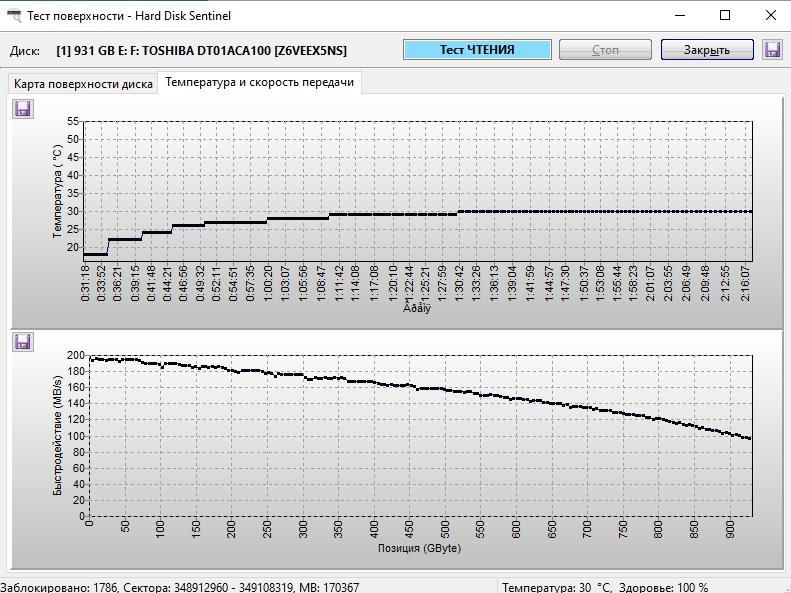Click the Заблокировано sectors status bar text

click(x=180, y=587)
